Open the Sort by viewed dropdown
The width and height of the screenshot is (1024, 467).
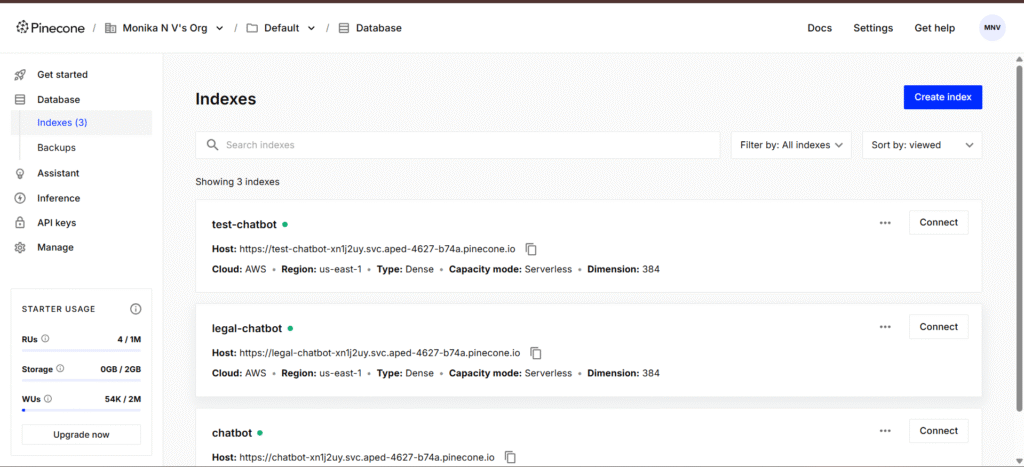coord(921,145)
